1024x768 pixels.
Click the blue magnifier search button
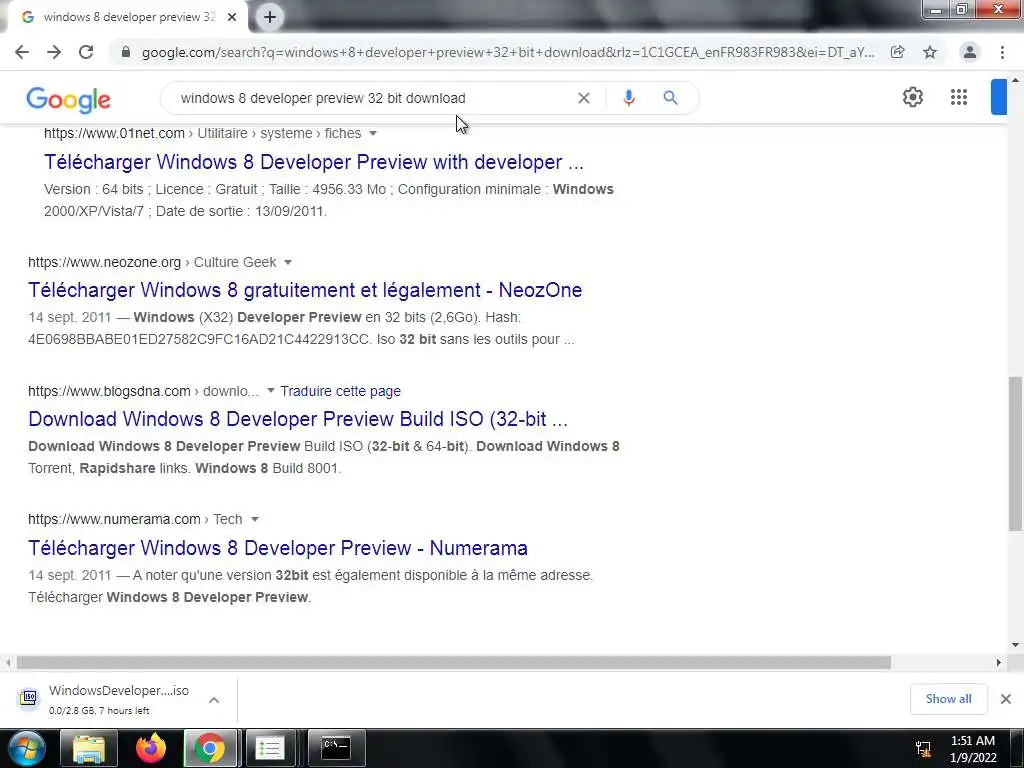[670, 98]
